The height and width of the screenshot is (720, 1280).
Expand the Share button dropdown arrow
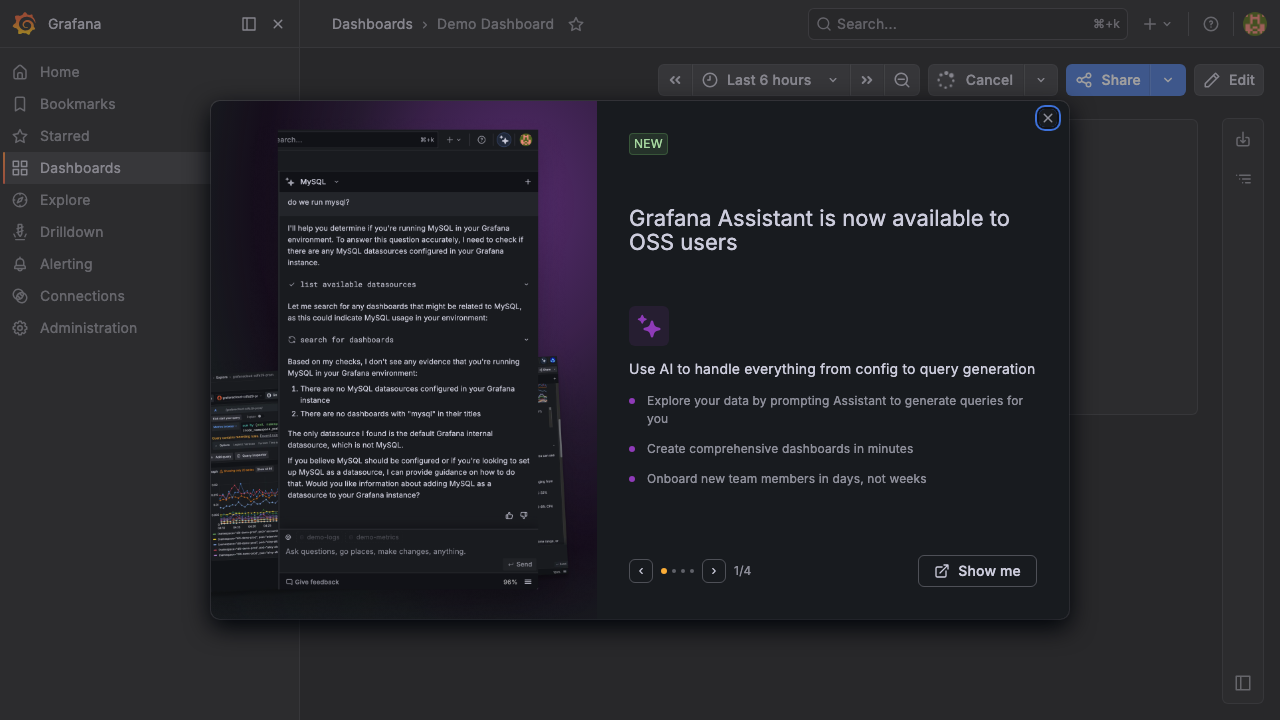(x=1169, y=80)
